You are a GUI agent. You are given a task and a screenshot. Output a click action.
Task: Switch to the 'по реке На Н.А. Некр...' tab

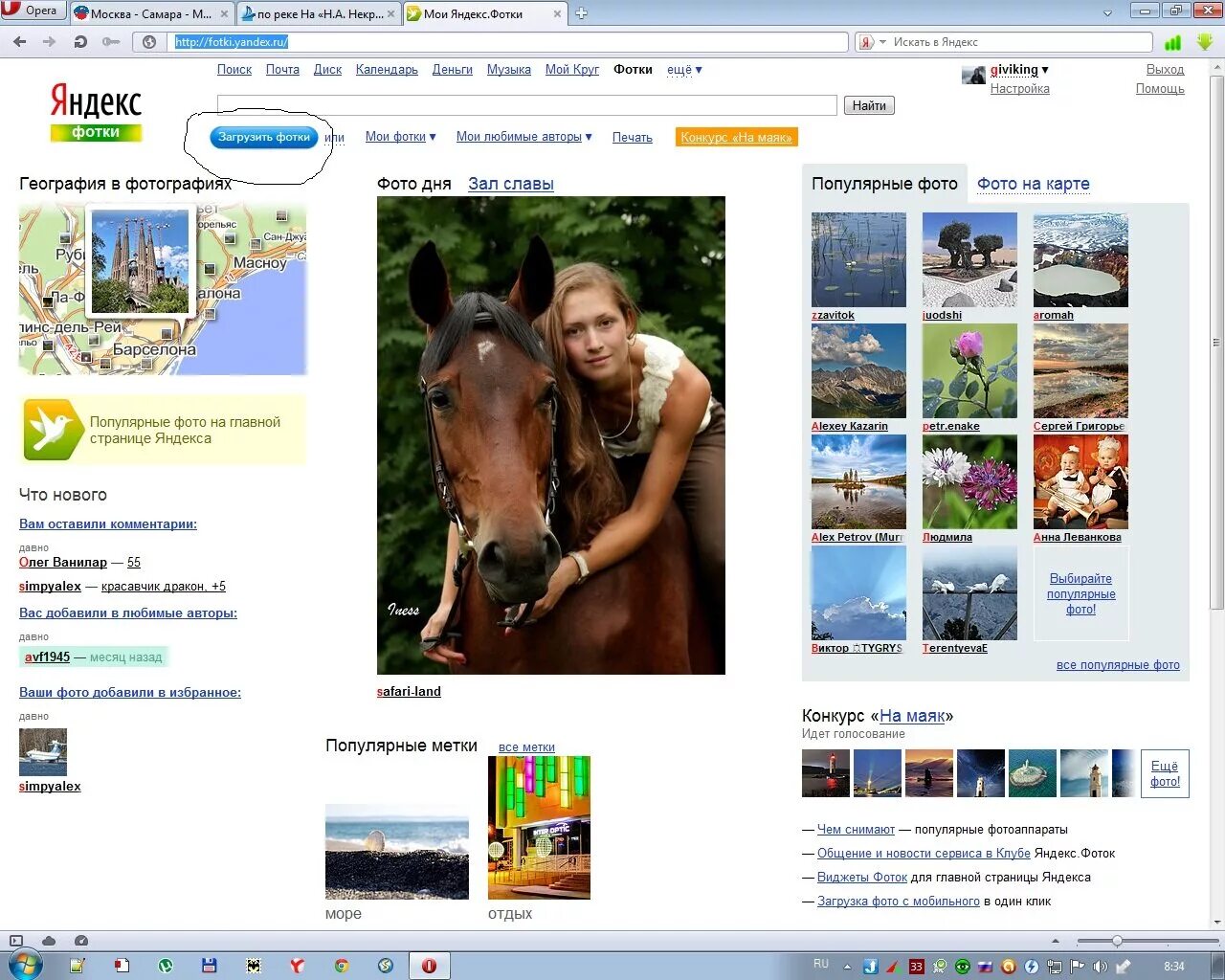pyautogui.click(x=318, y=13)
